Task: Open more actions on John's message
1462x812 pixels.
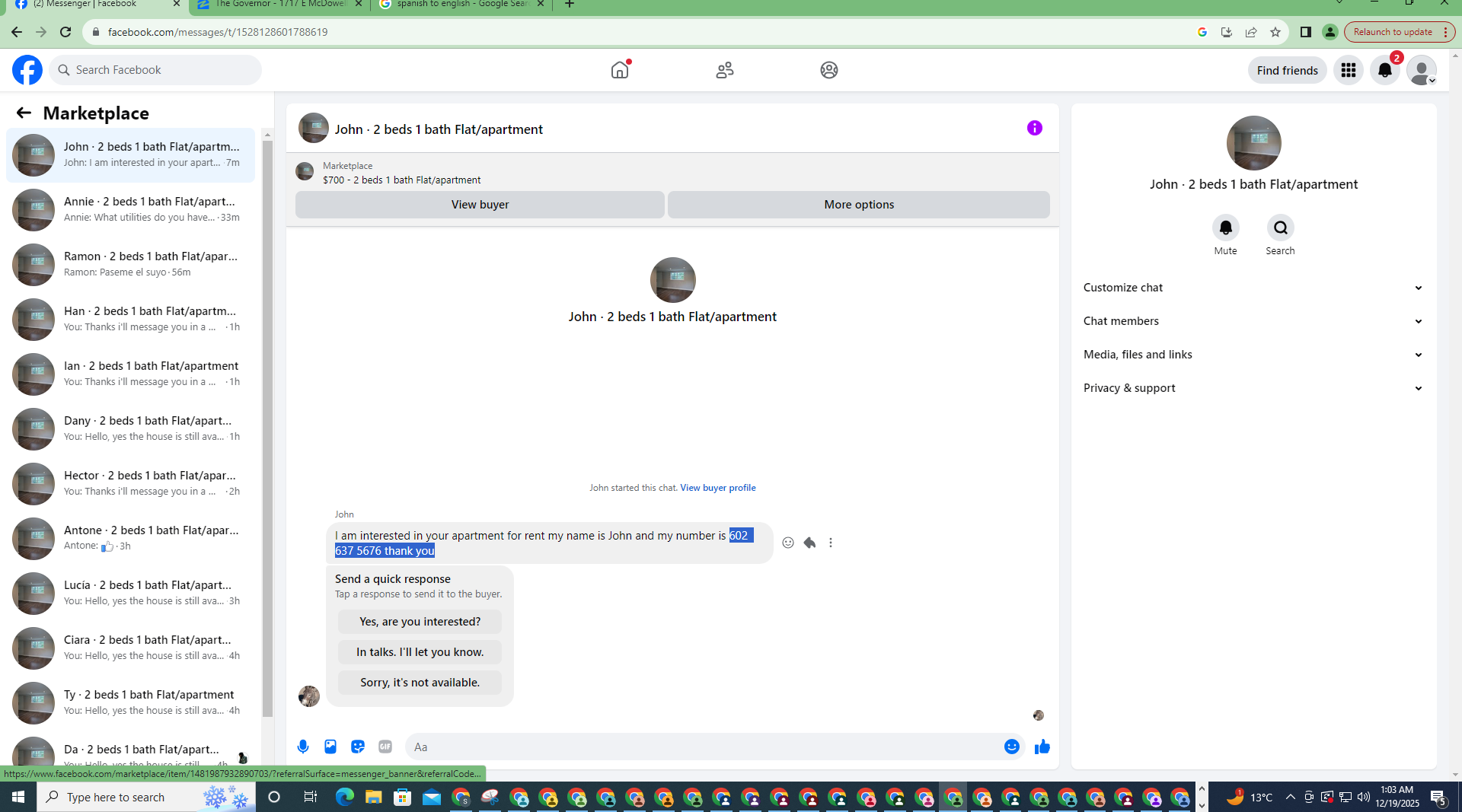Action: coord(831,543)
